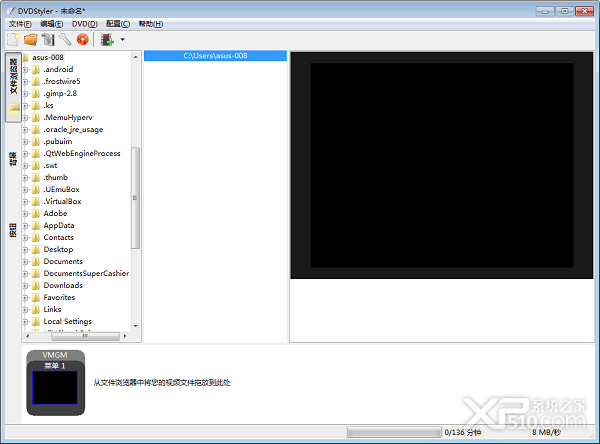Click the tree scroll up arrow
The height and width of the screenshot is (444, 600).
point(136,57)
